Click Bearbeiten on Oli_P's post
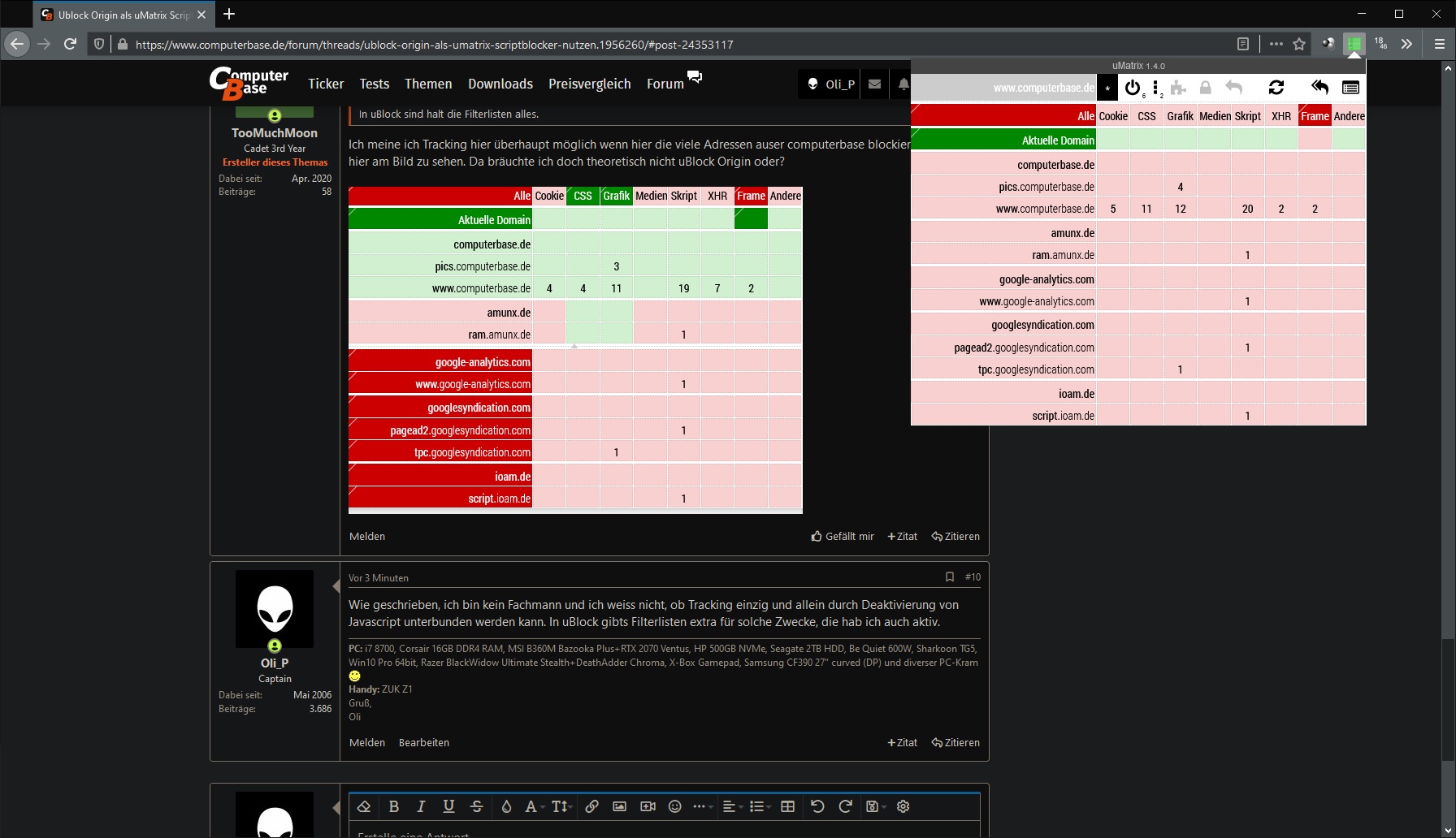The image size is (1456, 838). click(x=424, y=743)
